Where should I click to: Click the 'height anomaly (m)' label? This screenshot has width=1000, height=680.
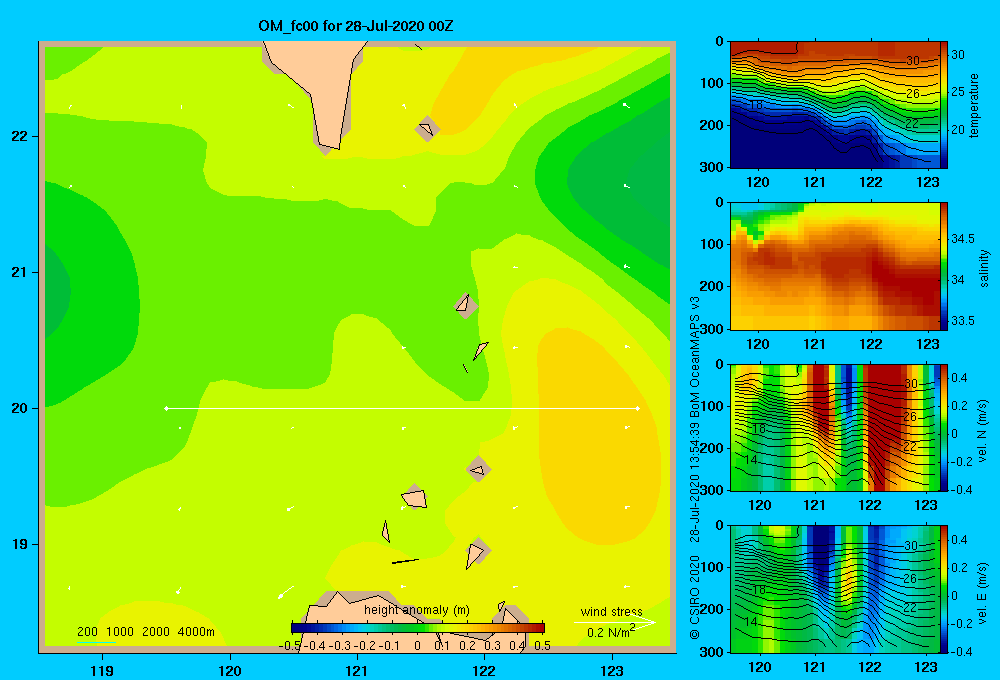point(416,610)
